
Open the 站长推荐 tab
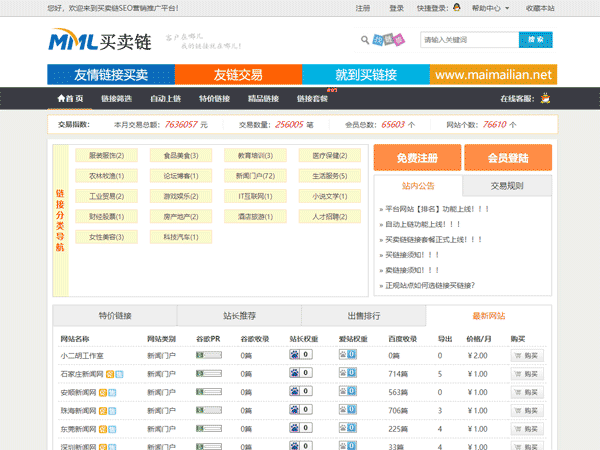239,316
